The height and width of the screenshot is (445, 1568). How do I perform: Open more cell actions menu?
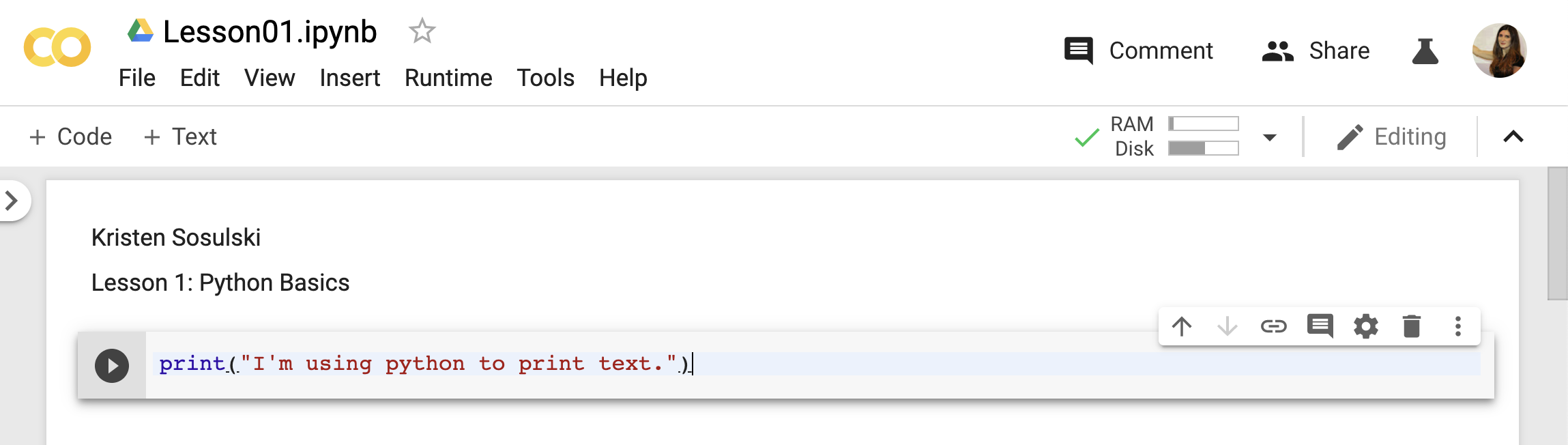click(x=1457, y=326)
